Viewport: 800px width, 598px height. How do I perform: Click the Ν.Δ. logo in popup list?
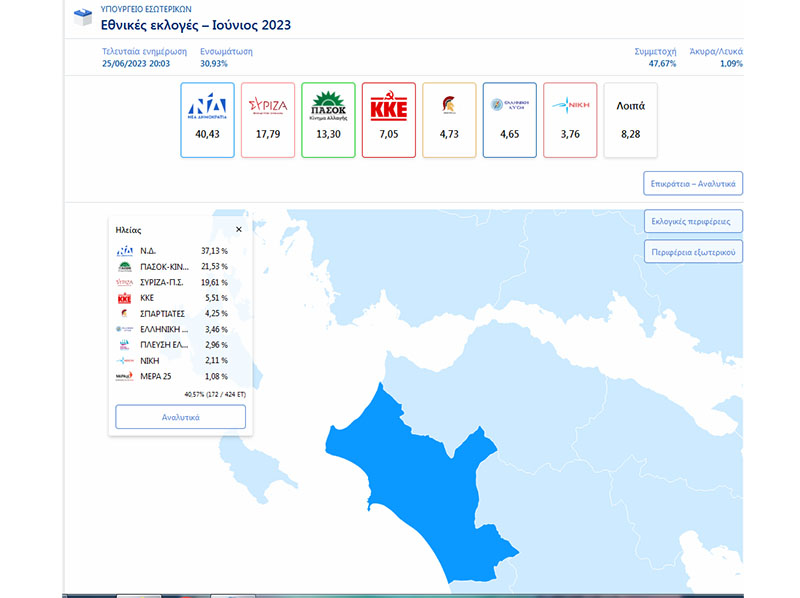tap(125, 251)
